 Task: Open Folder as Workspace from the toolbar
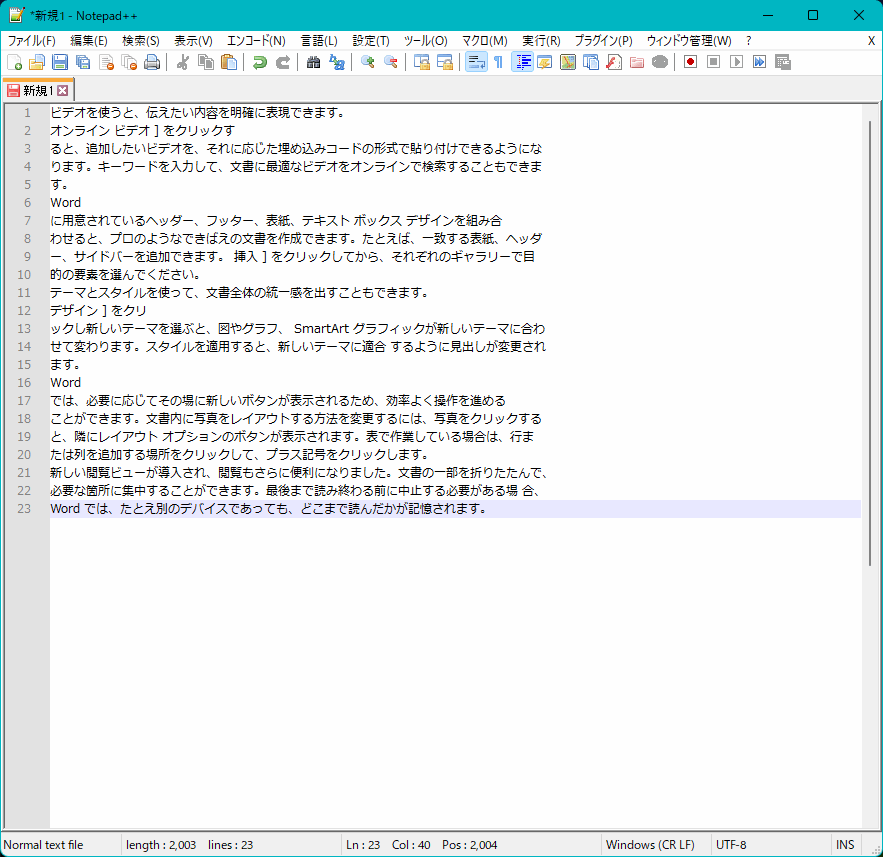pos(637,62)
